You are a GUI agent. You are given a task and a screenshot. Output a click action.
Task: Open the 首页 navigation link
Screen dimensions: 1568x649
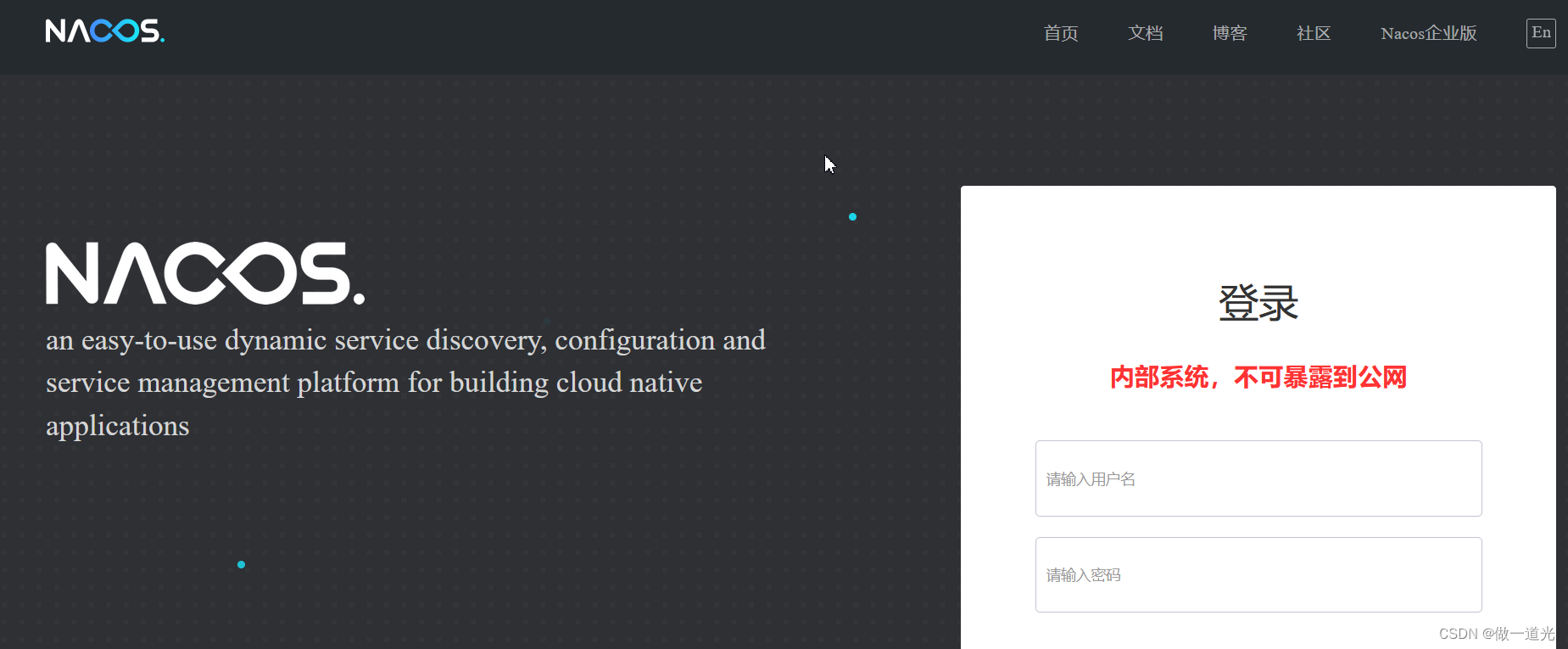[1061, 33]
